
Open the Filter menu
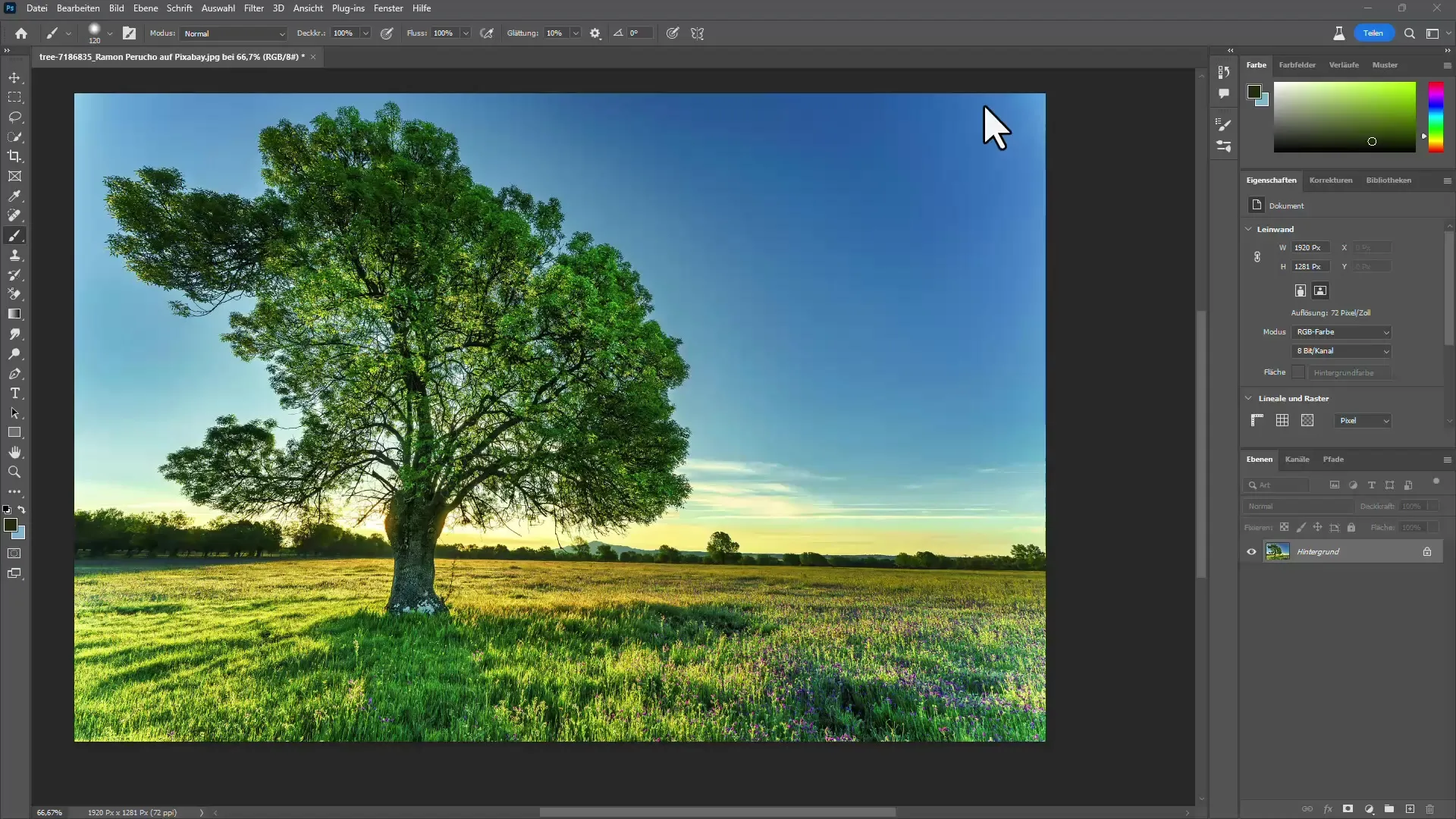[x=253, y=8]
